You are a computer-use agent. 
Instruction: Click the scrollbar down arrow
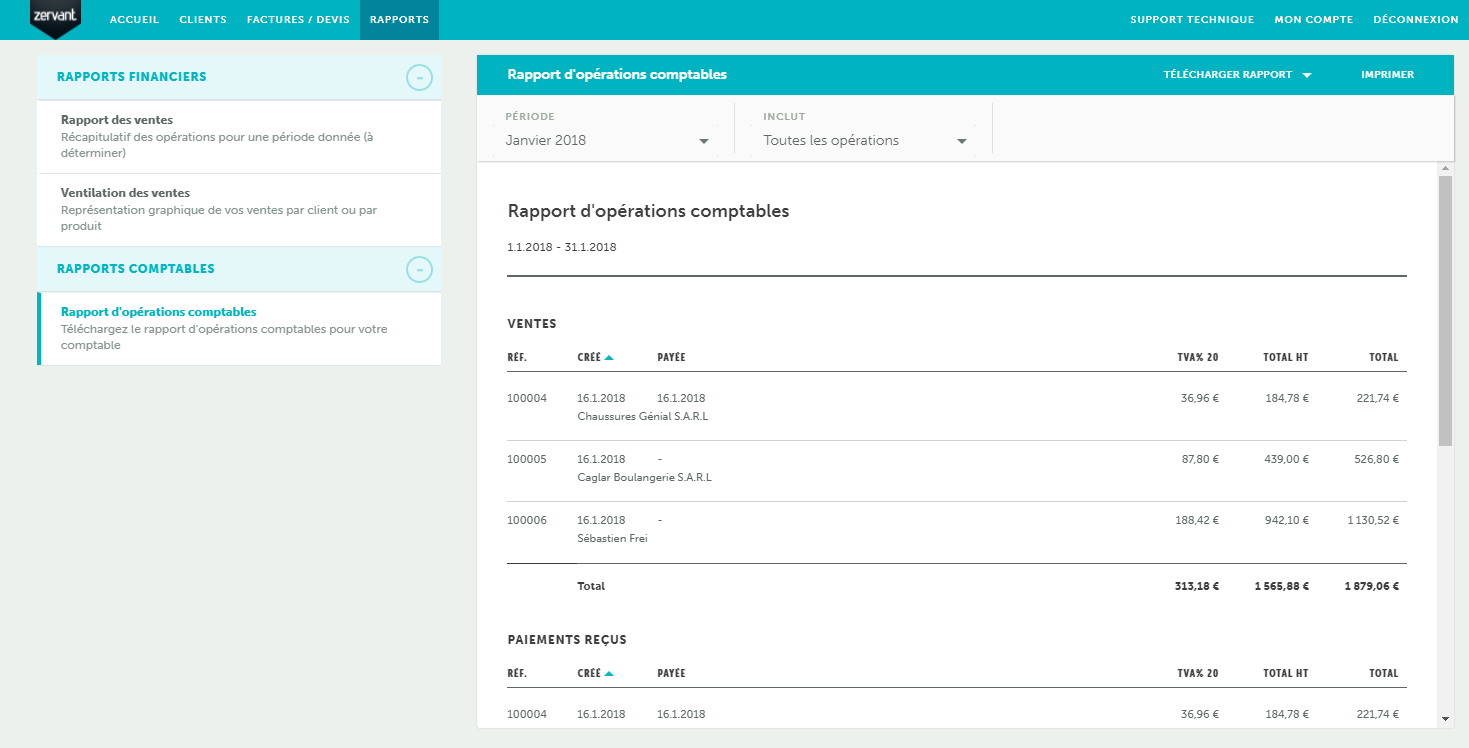(x=1445, y=719)
